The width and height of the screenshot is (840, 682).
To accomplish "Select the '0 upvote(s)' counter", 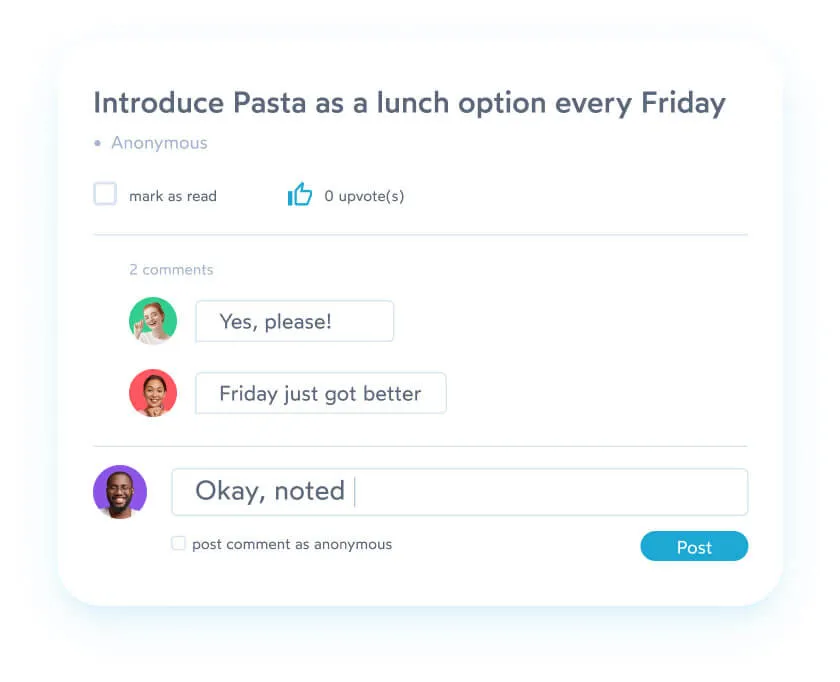I will coord(364,196).
